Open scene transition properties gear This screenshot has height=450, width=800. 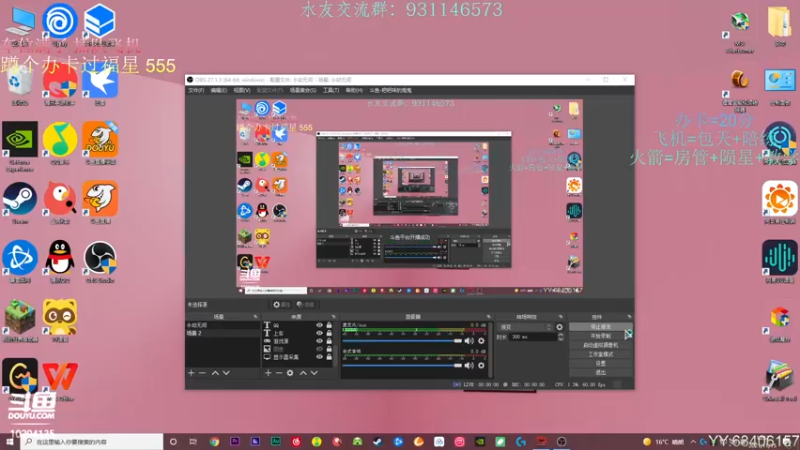[x=560, y=327]
